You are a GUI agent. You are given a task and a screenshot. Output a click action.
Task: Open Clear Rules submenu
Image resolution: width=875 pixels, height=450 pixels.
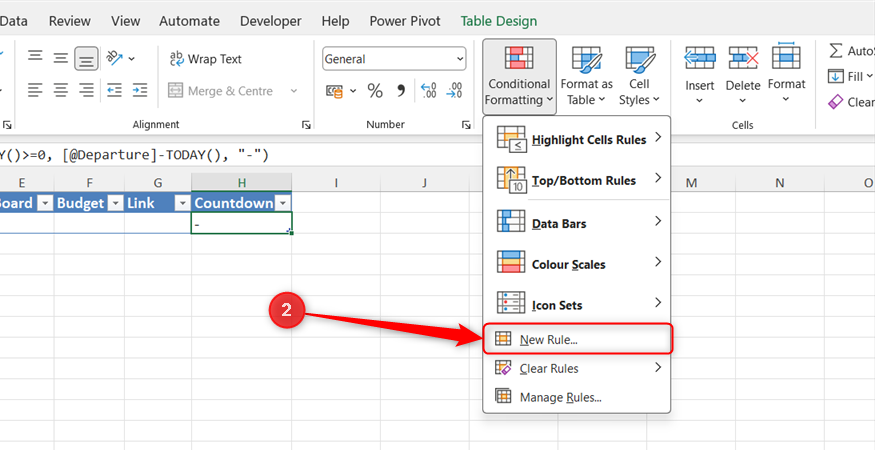coord(576,368)
